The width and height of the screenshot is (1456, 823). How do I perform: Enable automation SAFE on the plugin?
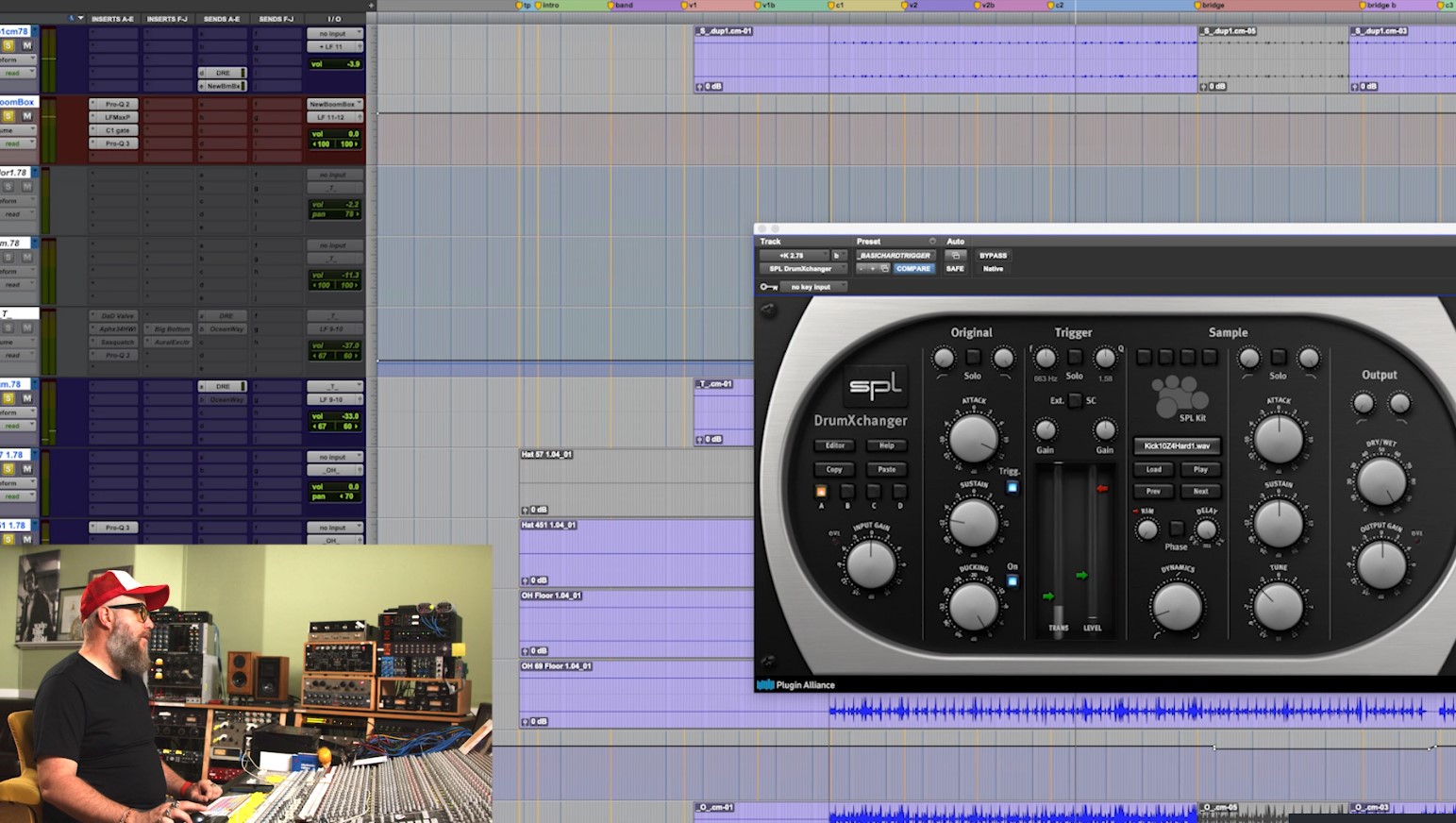click(955, 269)
